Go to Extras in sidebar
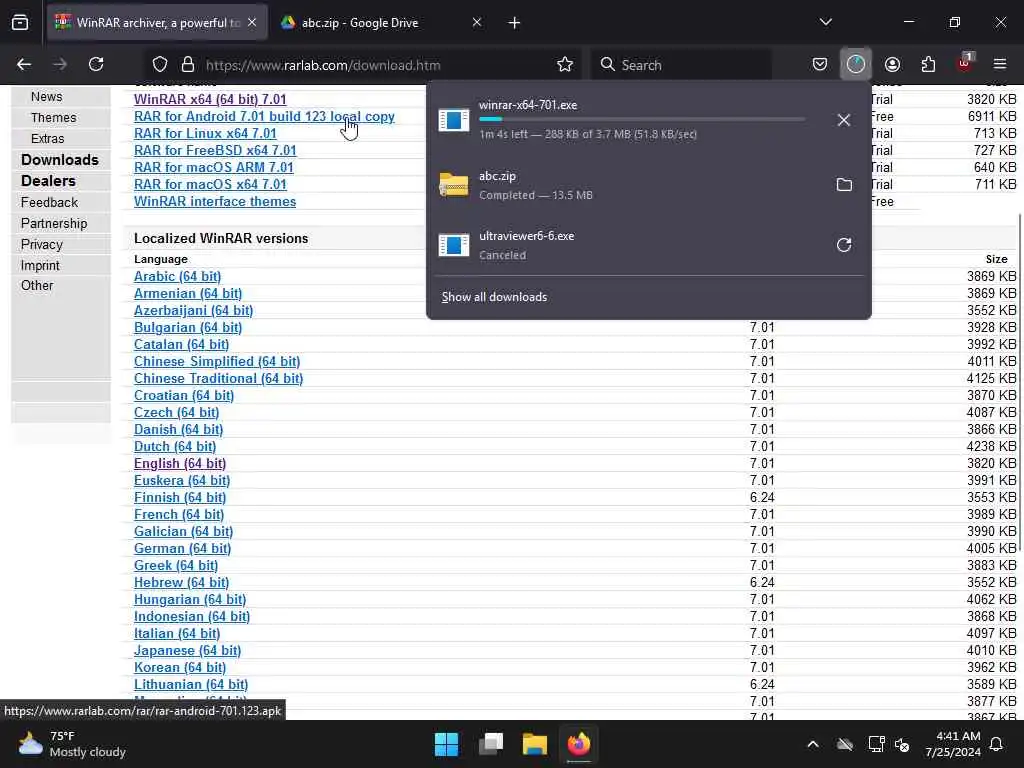Screen dimensions: 1024x768 [47, 138]
